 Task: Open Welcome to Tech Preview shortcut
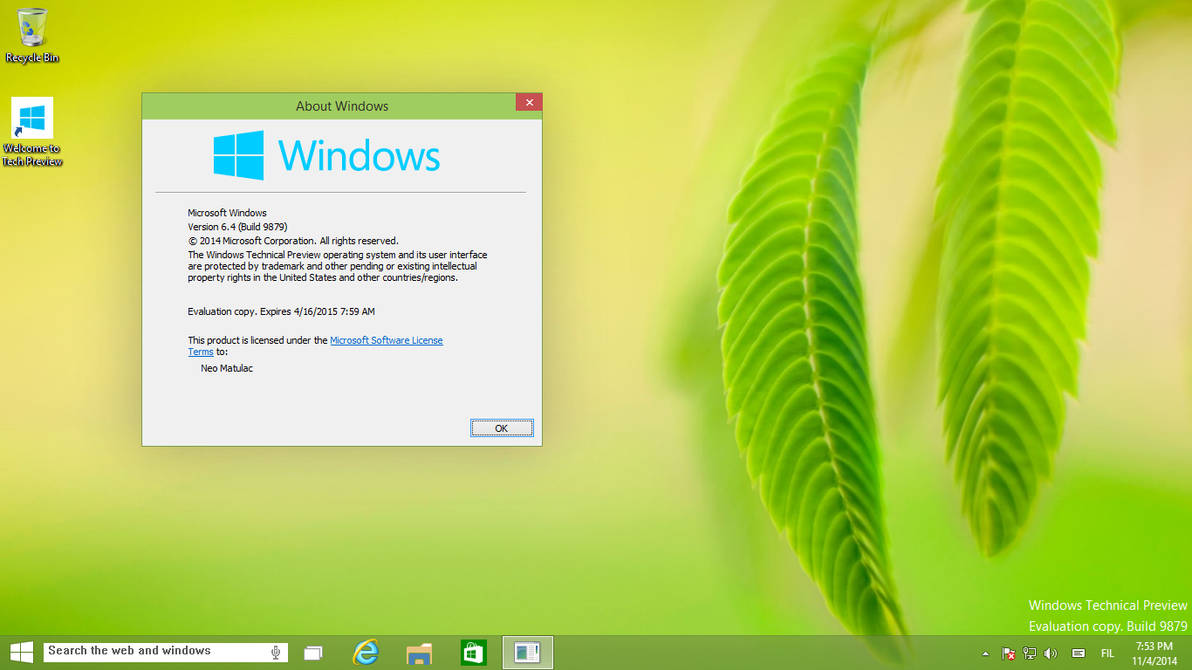pyautogui.click(x=32, y=132)
